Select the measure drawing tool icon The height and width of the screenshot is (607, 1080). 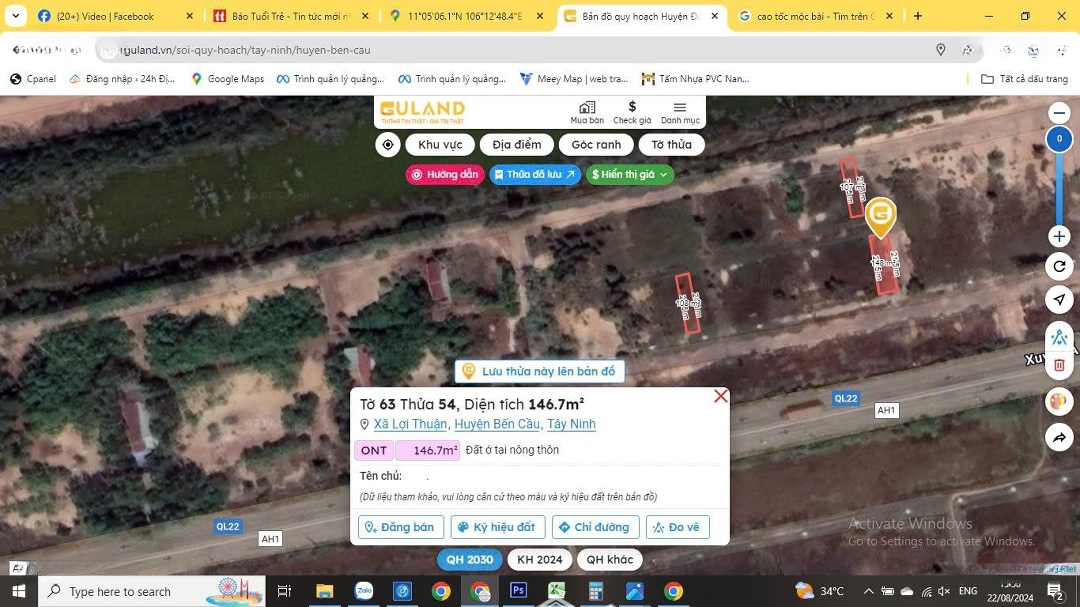coord(1059,337)
